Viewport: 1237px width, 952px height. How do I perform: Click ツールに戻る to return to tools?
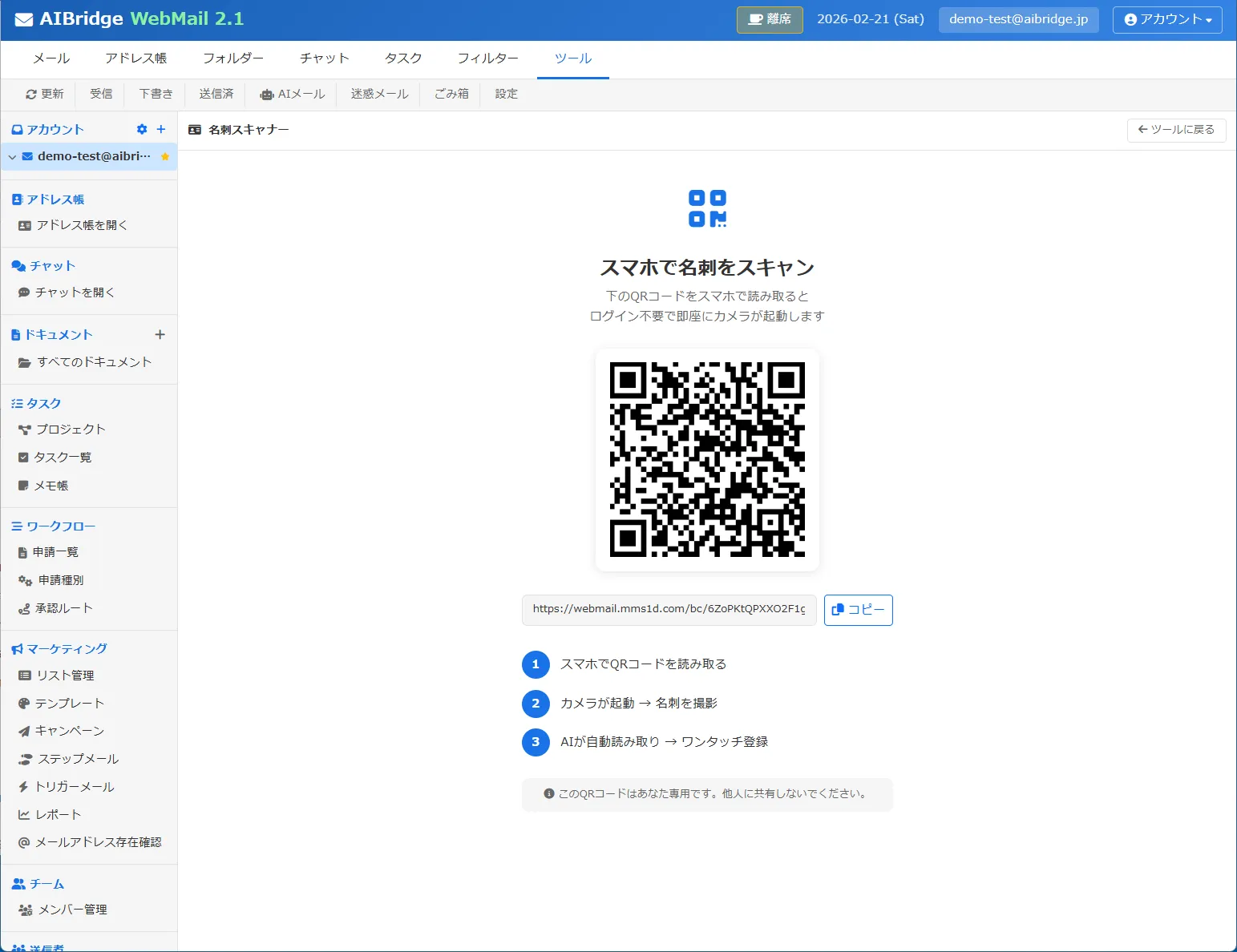[1176, 130]
